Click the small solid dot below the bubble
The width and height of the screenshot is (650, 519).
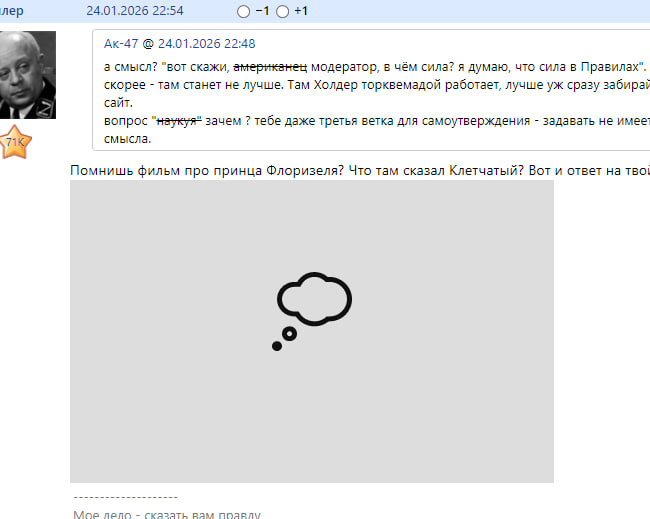click(277, 346)
